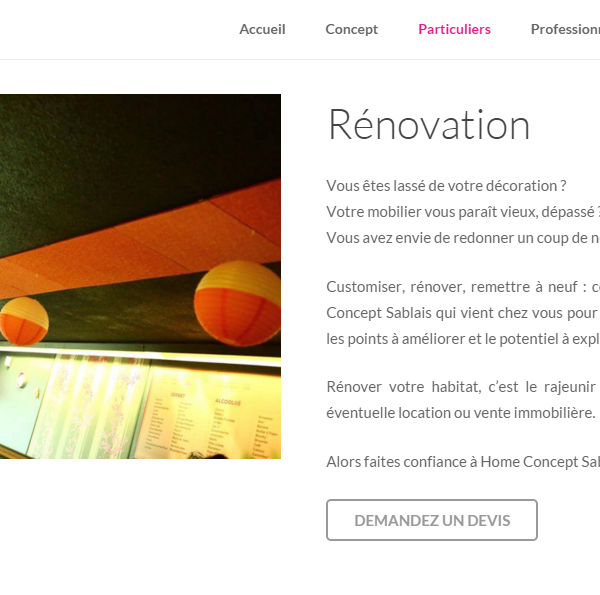The width and height of the screenshot is (600, 595).
Task: Click the DEMANDEZ UN DEVIS button
Action: coord(432,520)
